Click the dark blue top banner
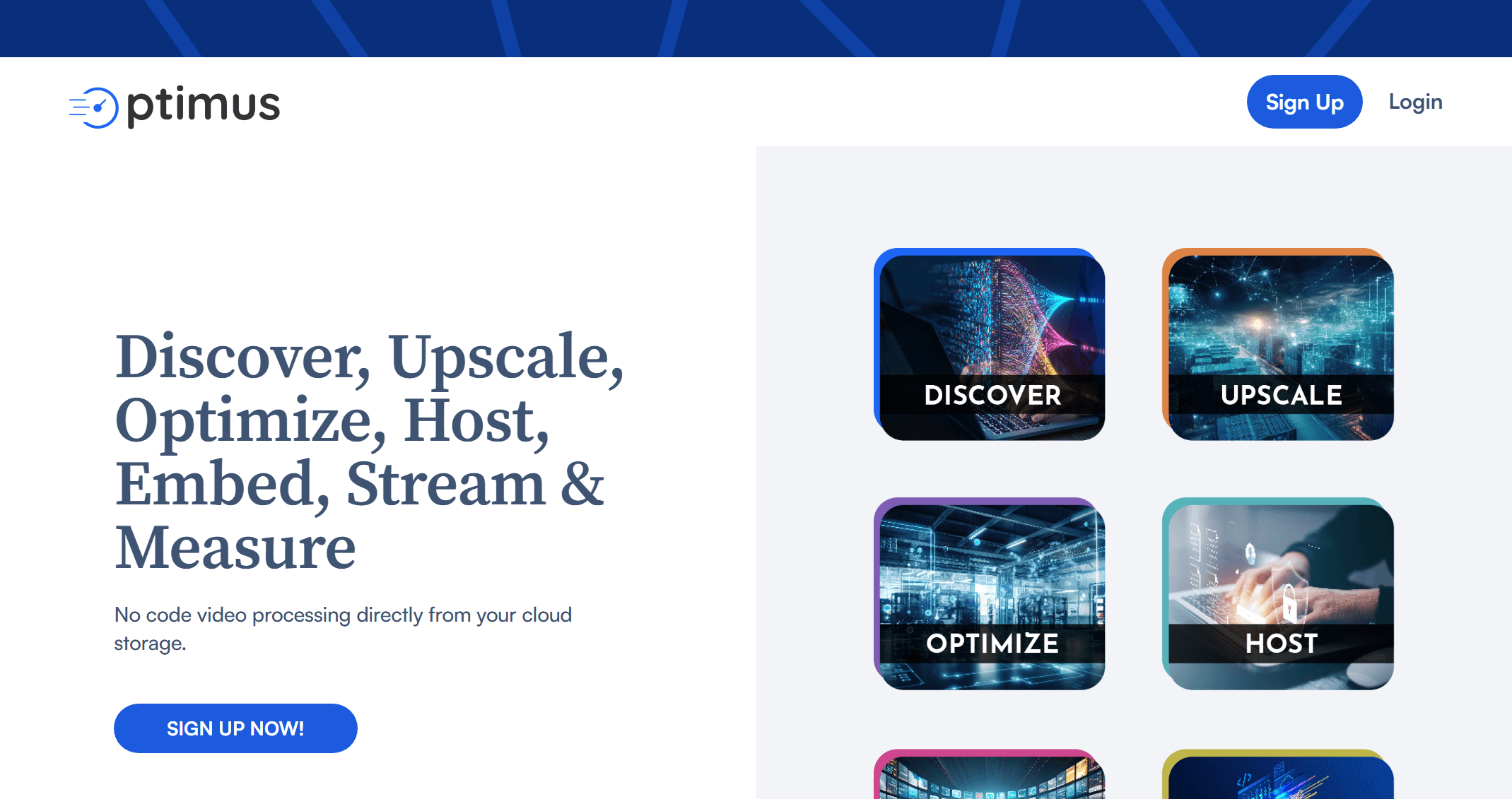The height and width of the screenshot is (799, 1512). (756, 28)
